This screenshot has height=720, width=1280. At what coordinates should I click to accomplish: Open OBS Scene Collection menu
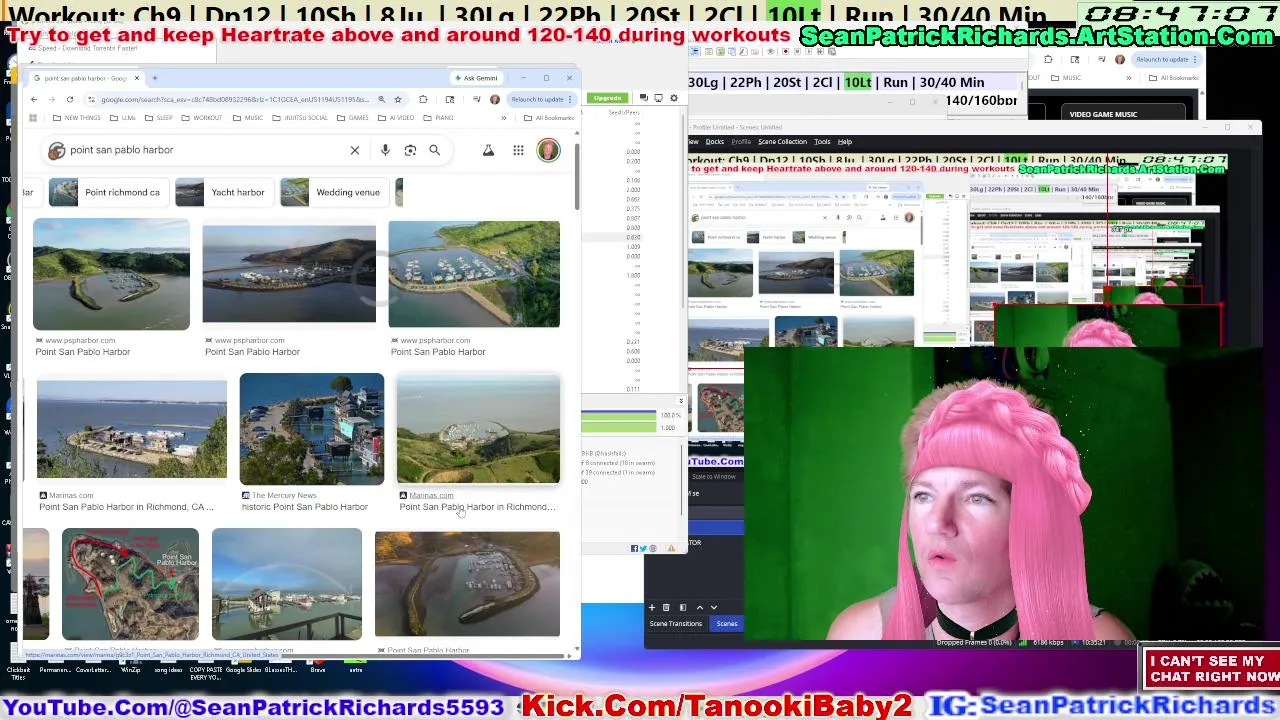pyautogui.click(x=782, y=142)
